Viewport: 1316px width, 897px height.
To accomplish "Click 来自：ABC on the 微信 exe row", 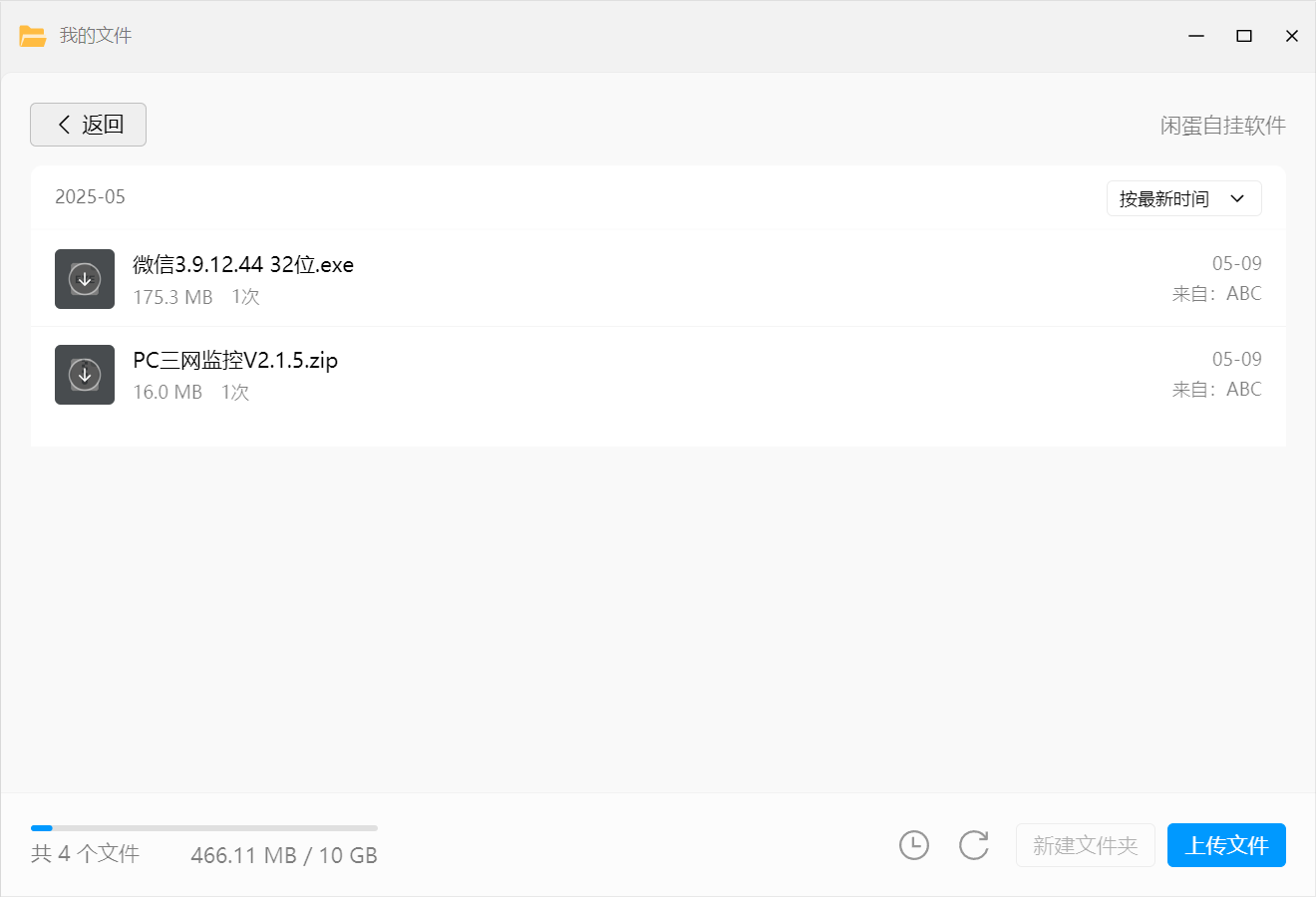I will tap(1216, 293).
